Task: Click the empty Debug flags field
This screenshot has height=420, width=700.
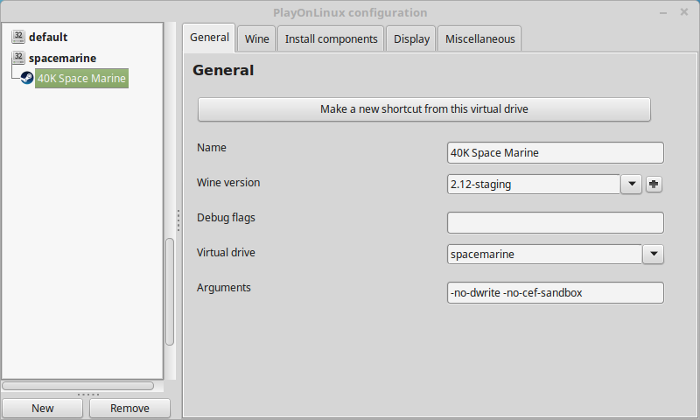Action: point(555,223)
